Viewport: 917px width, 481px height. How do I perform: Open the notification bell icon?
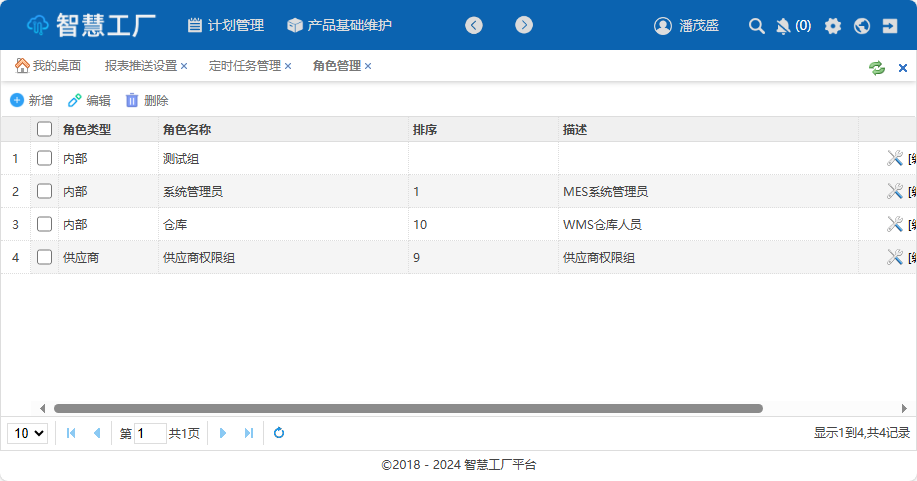[x=783, y=26]
